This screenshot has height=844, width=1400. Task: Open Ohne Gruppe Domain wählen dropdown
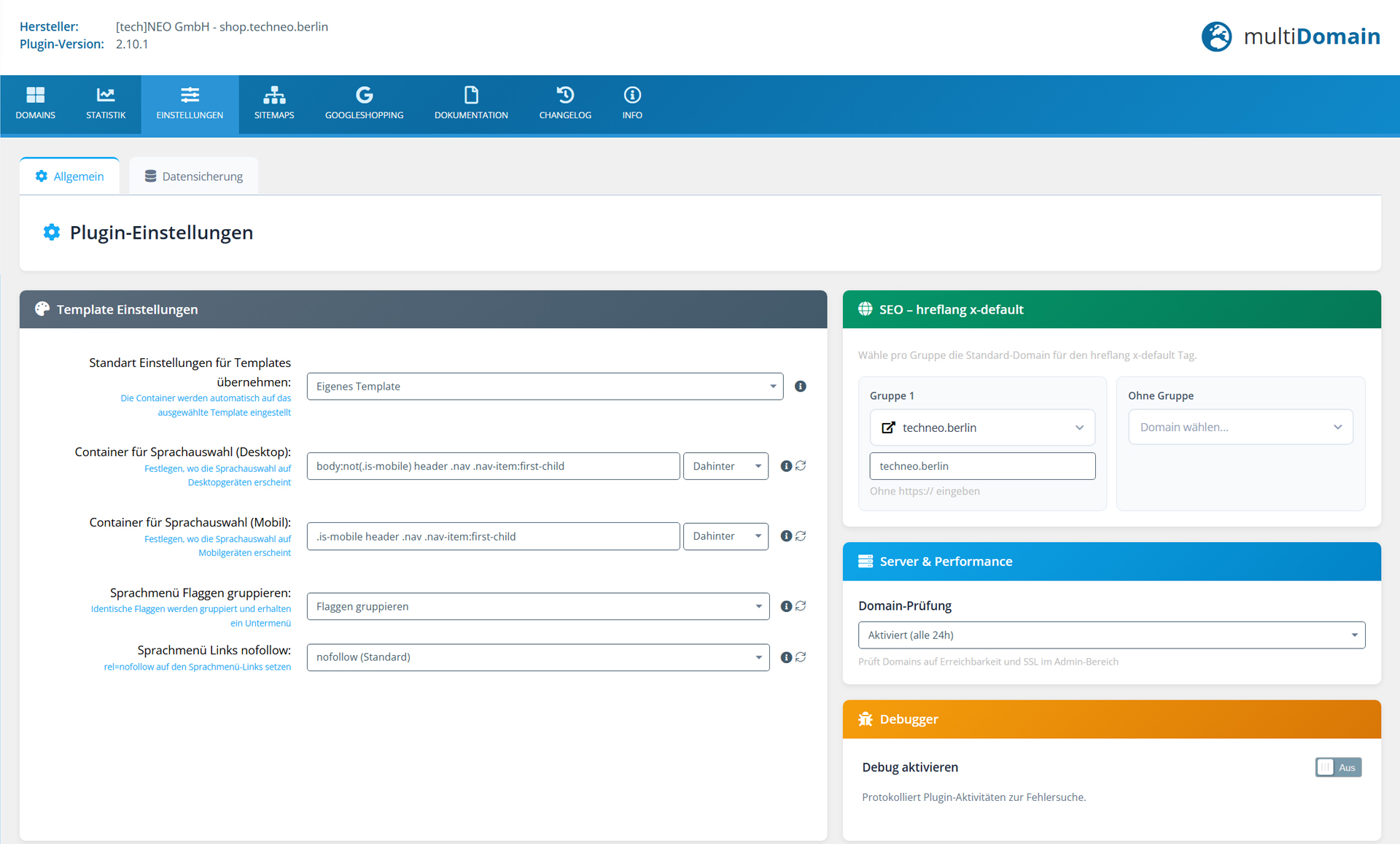1240,427
